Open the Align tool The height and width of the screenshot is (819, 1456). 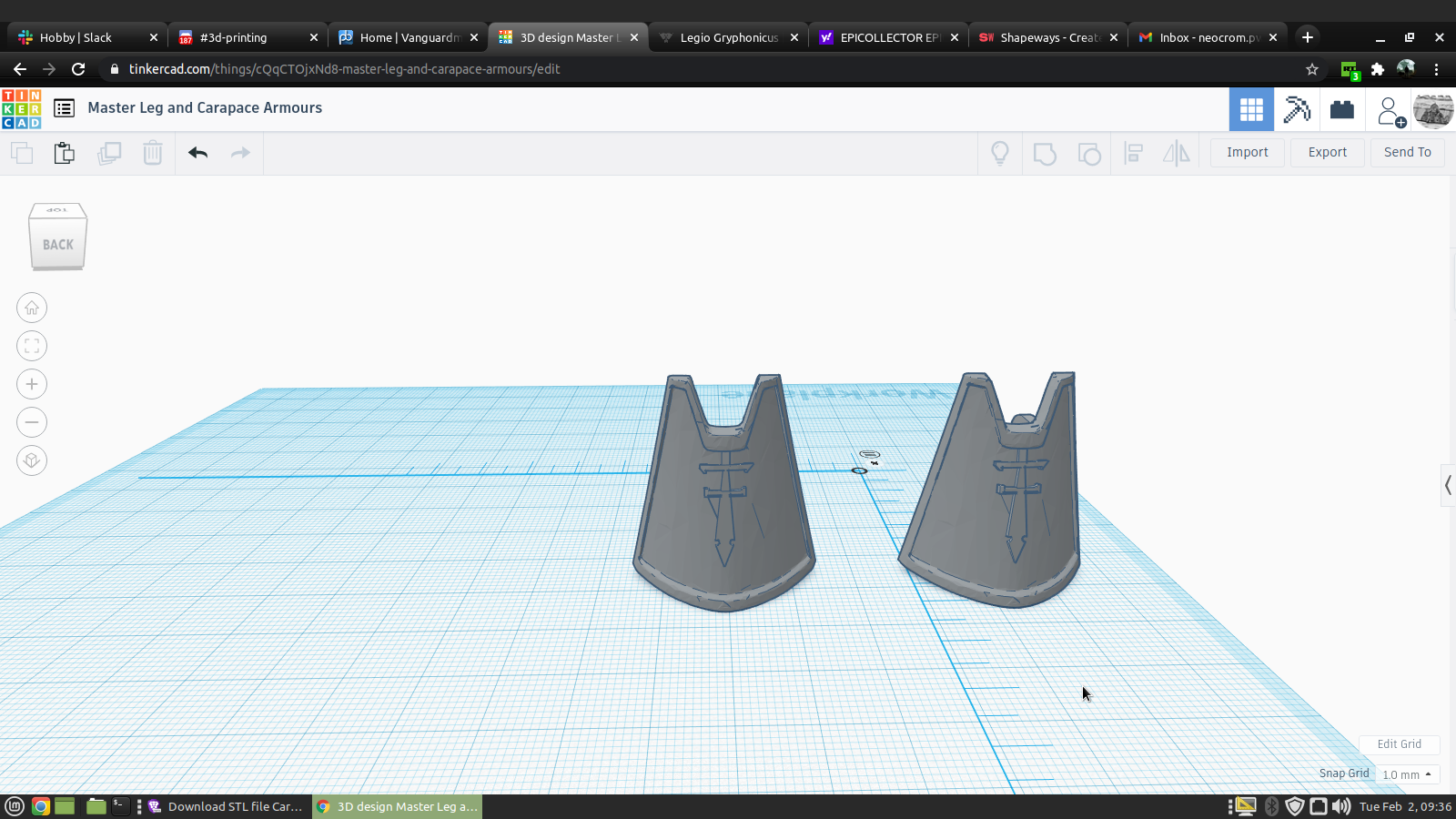(1134, 153)
